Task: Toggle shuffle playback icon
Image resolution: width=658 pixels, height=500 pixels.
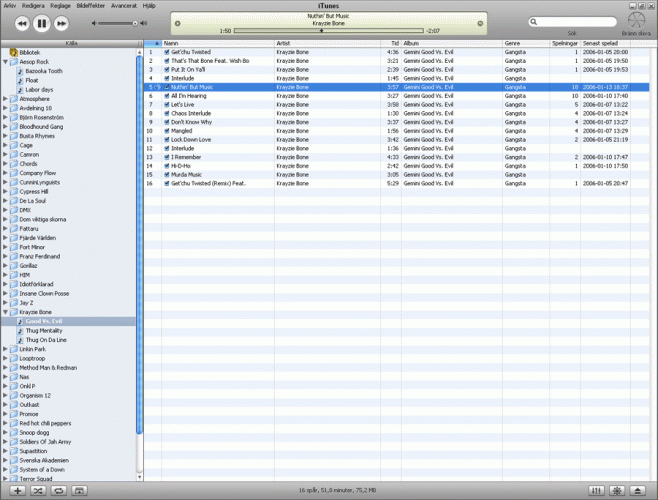Action: 38,490
